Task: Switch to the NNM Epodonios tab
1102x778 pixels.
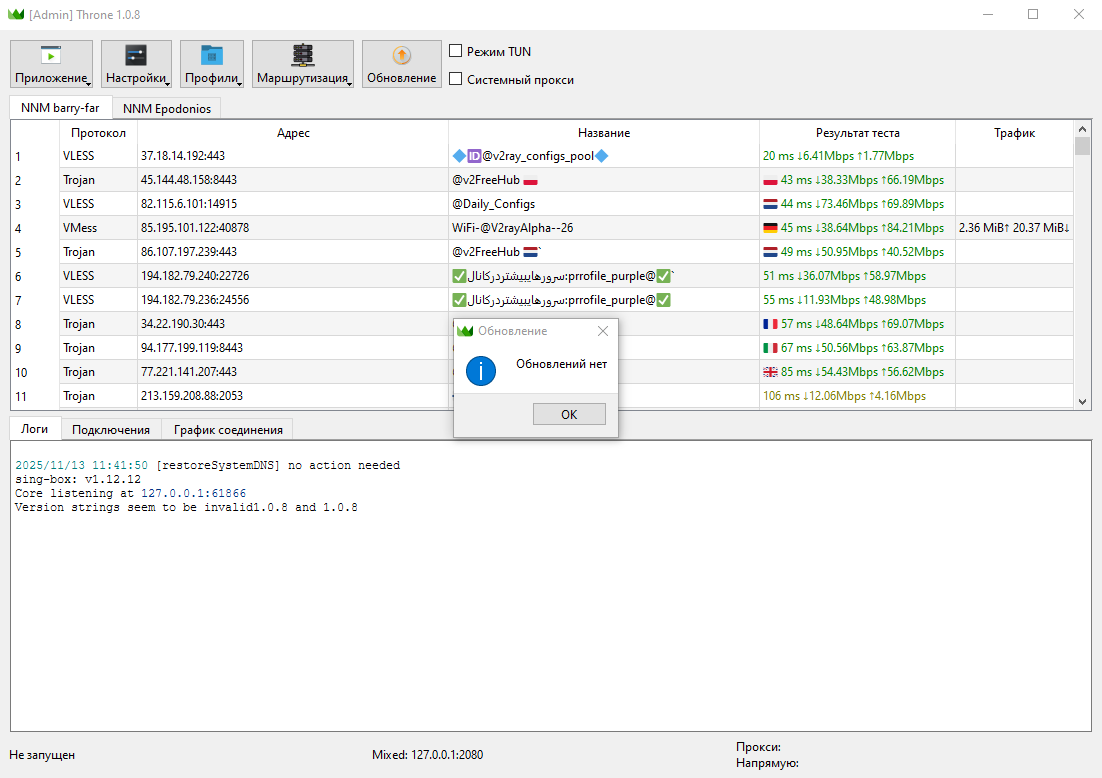Action: (x=167, y=108)
